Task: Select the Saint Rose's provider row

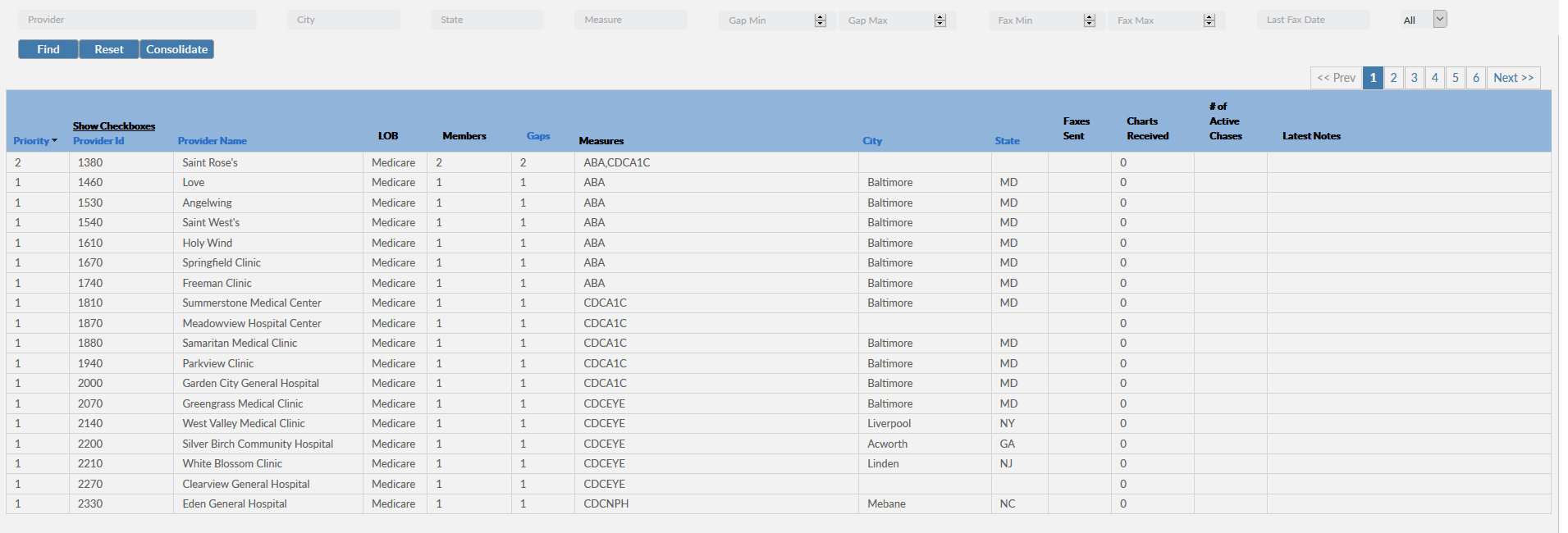Action: [210, 163]
